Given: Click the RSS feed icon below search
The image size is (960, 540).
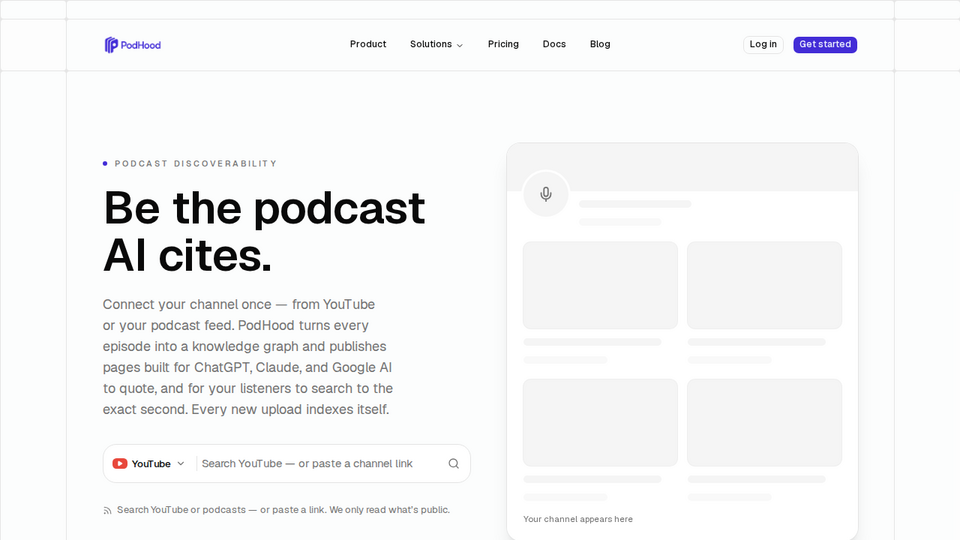Looking at the screenshot, I should point(107,511).
